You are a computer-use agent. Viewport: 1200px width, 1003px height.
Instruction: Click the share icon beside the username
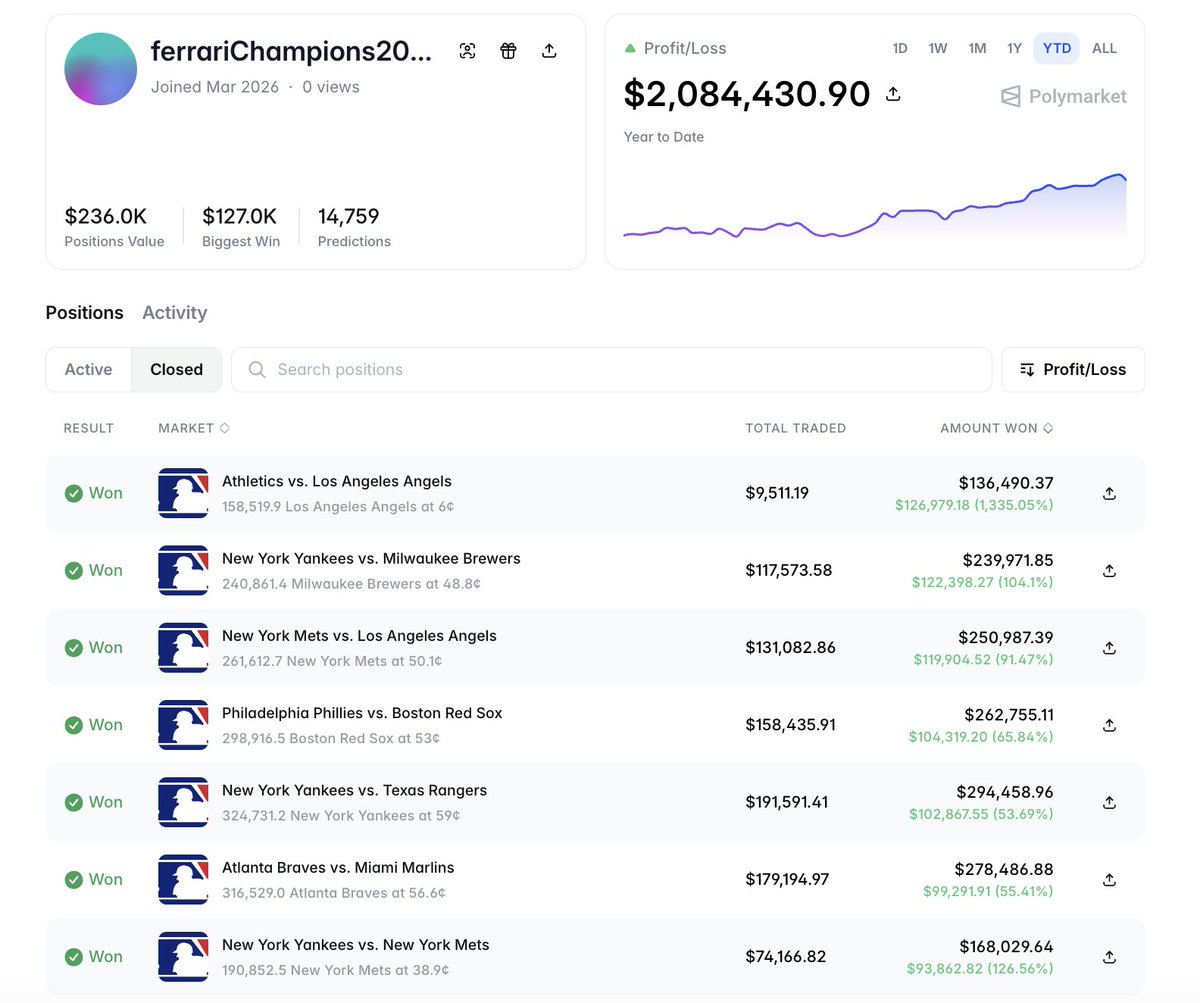click(x=549, y=51)
